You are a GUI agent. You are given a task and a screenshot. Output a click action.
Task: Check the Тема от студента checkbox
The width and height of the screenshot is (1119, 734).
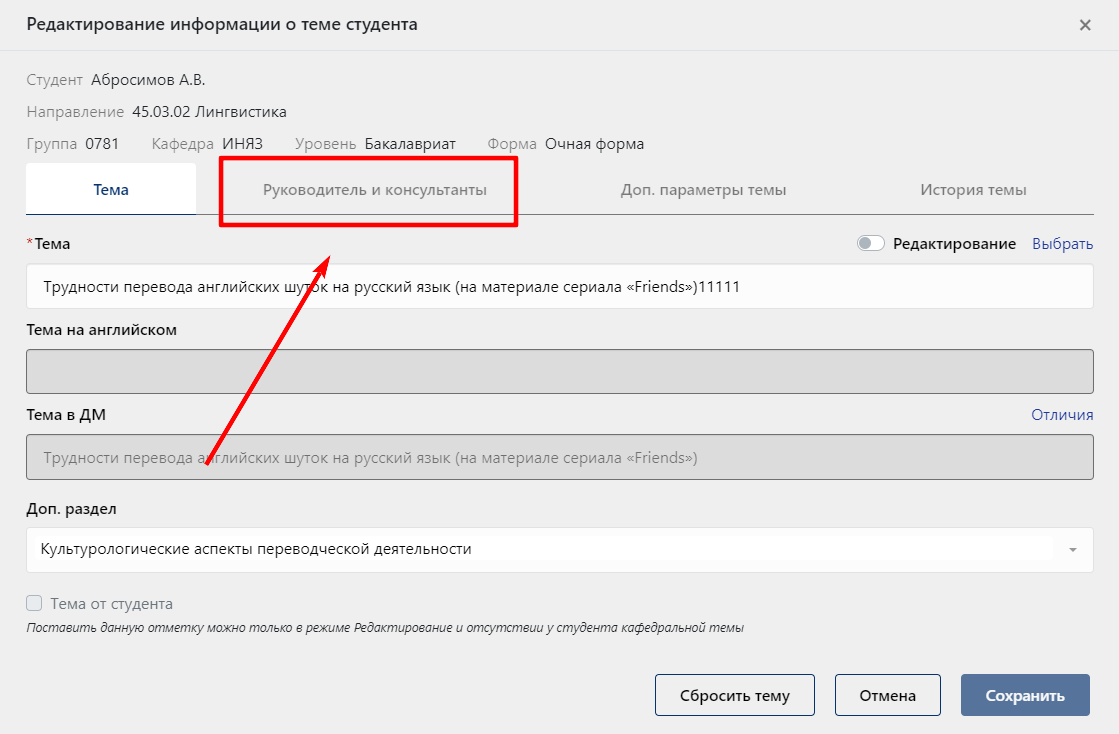(x=34, y=603)
